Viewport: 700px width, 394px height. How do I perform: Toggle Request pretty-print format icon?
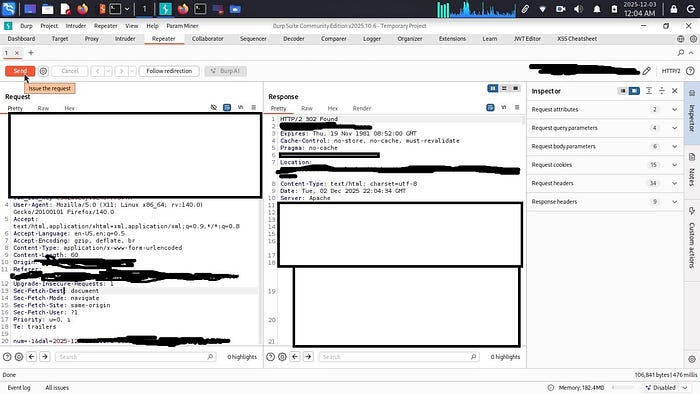tap(227, 108)
